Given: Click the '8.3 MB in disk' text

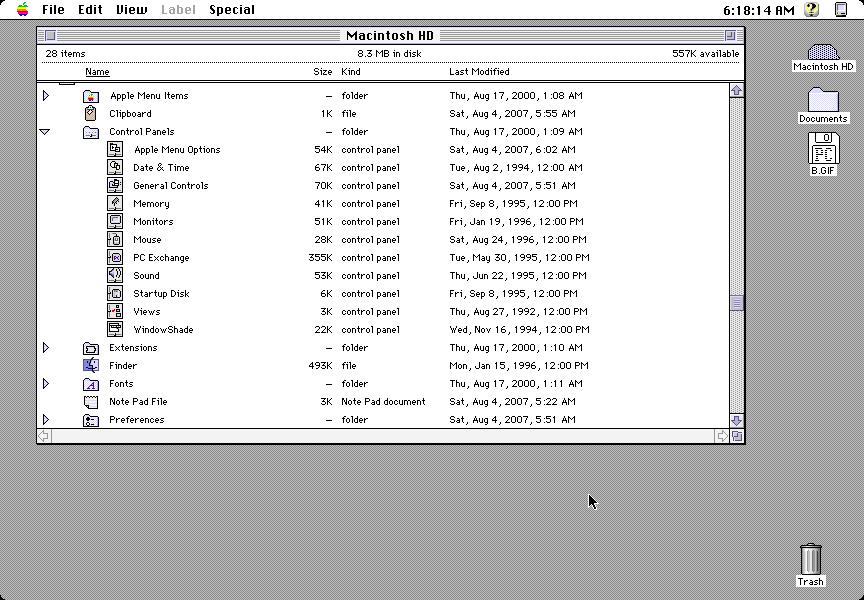Looking at the screenshot, I should click(389, 53).
